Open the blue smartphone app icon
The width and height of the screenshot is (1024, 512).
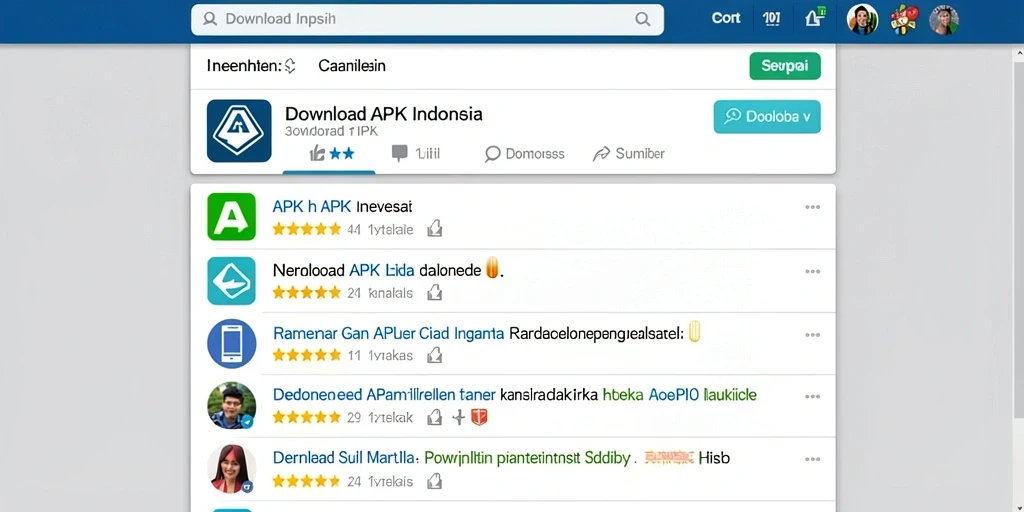click(x=231, y=344)
